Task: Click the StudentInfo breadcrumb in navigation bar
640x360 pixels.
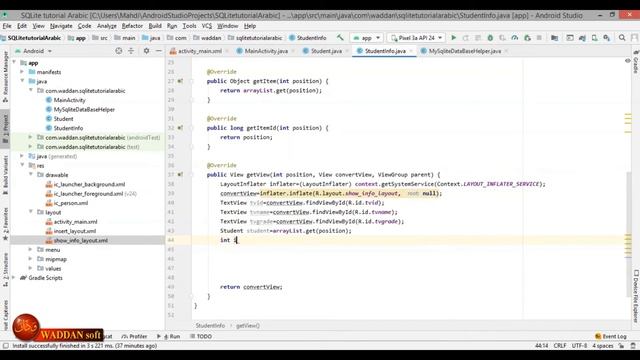Action: 308,38
